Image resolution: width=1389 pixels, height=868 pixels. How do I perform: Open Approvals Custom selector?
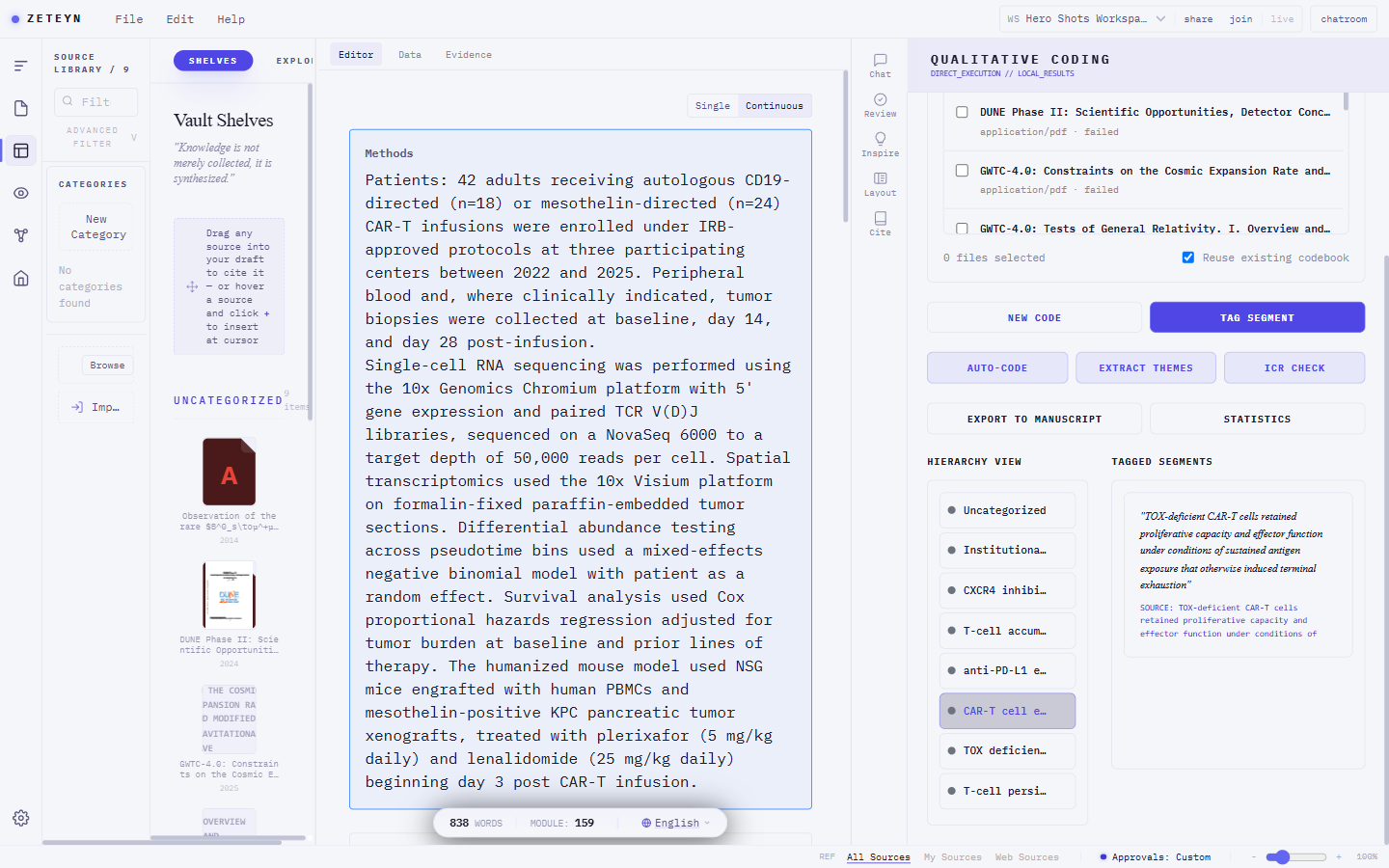[x=1156, y=856]
